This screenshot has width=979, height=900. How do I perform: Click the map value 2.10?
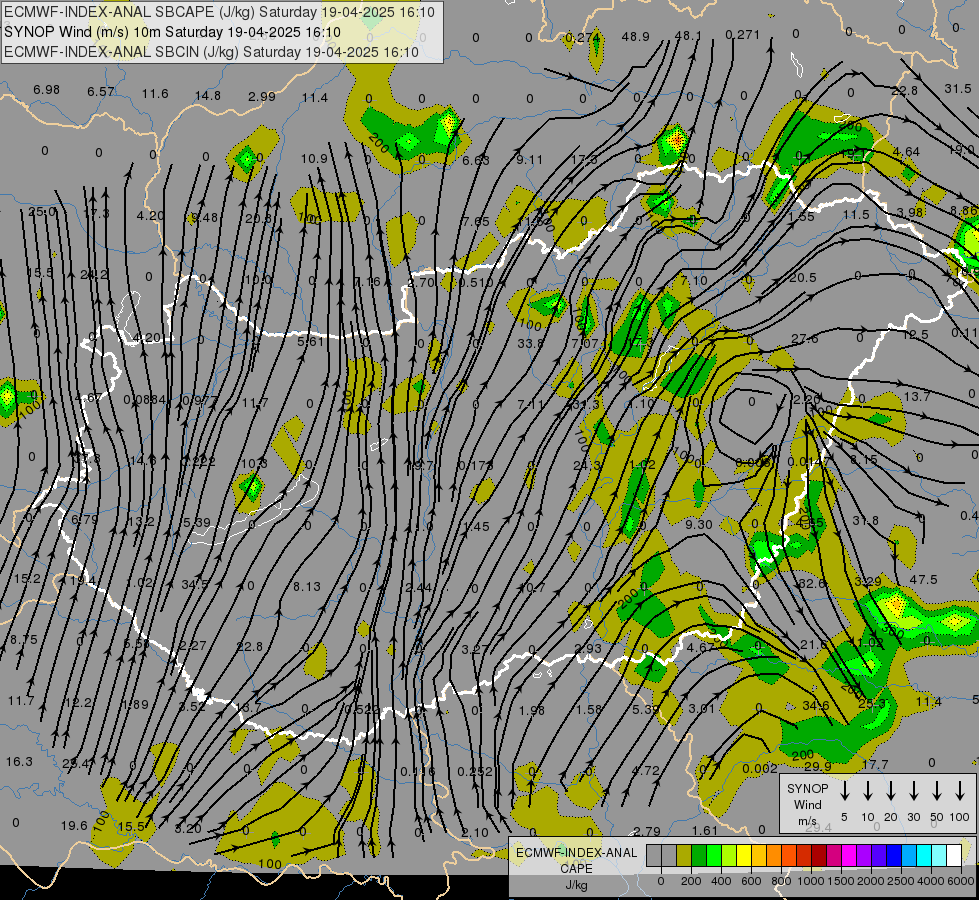point(475,833)
